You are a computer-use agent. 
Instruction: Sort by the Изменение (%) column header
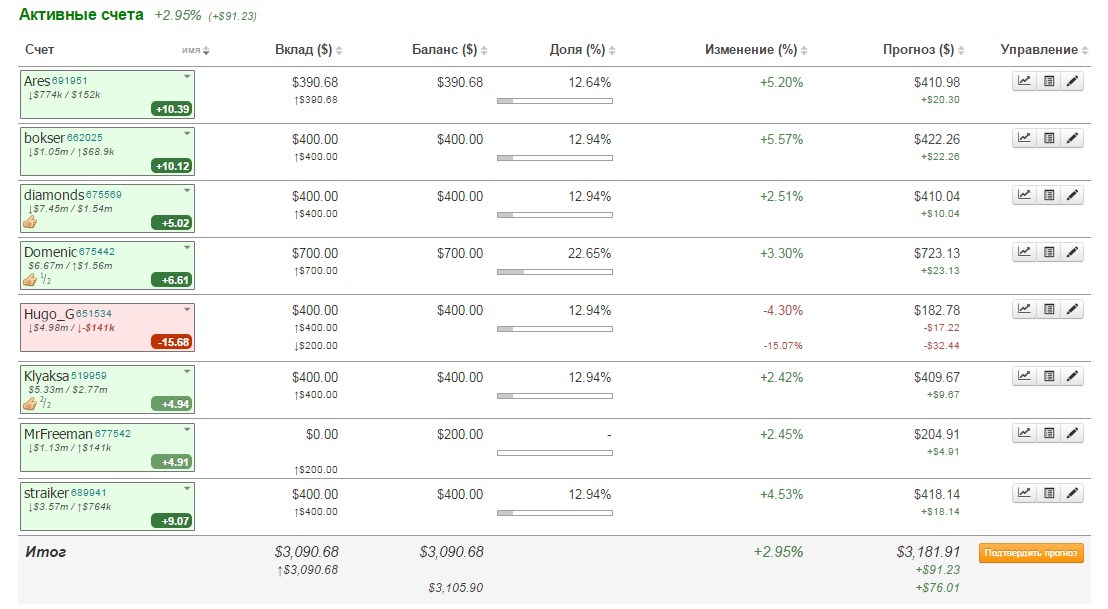[x=755, y=50]
